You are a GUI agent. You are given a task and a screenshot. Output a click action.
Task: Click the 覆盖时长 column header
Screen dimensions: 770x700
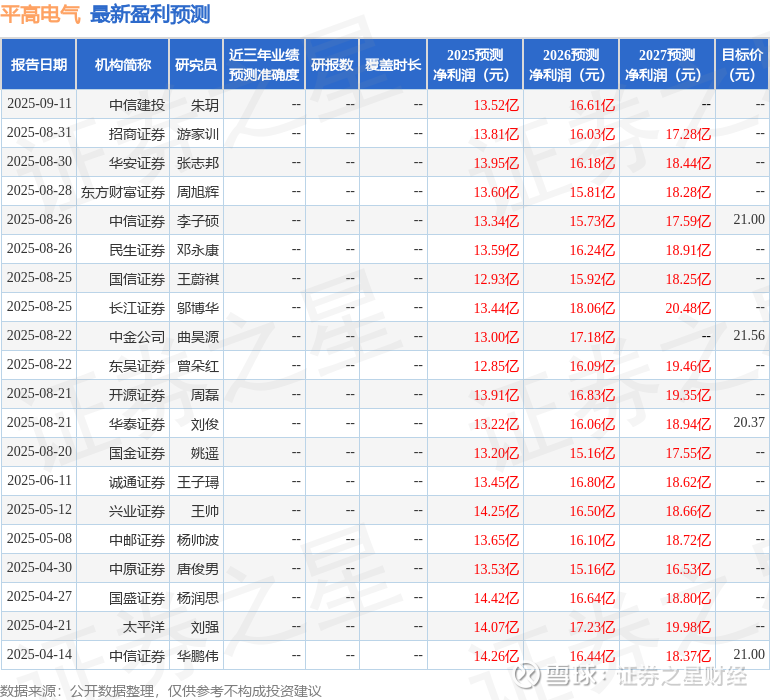click(x=393, y=64)
